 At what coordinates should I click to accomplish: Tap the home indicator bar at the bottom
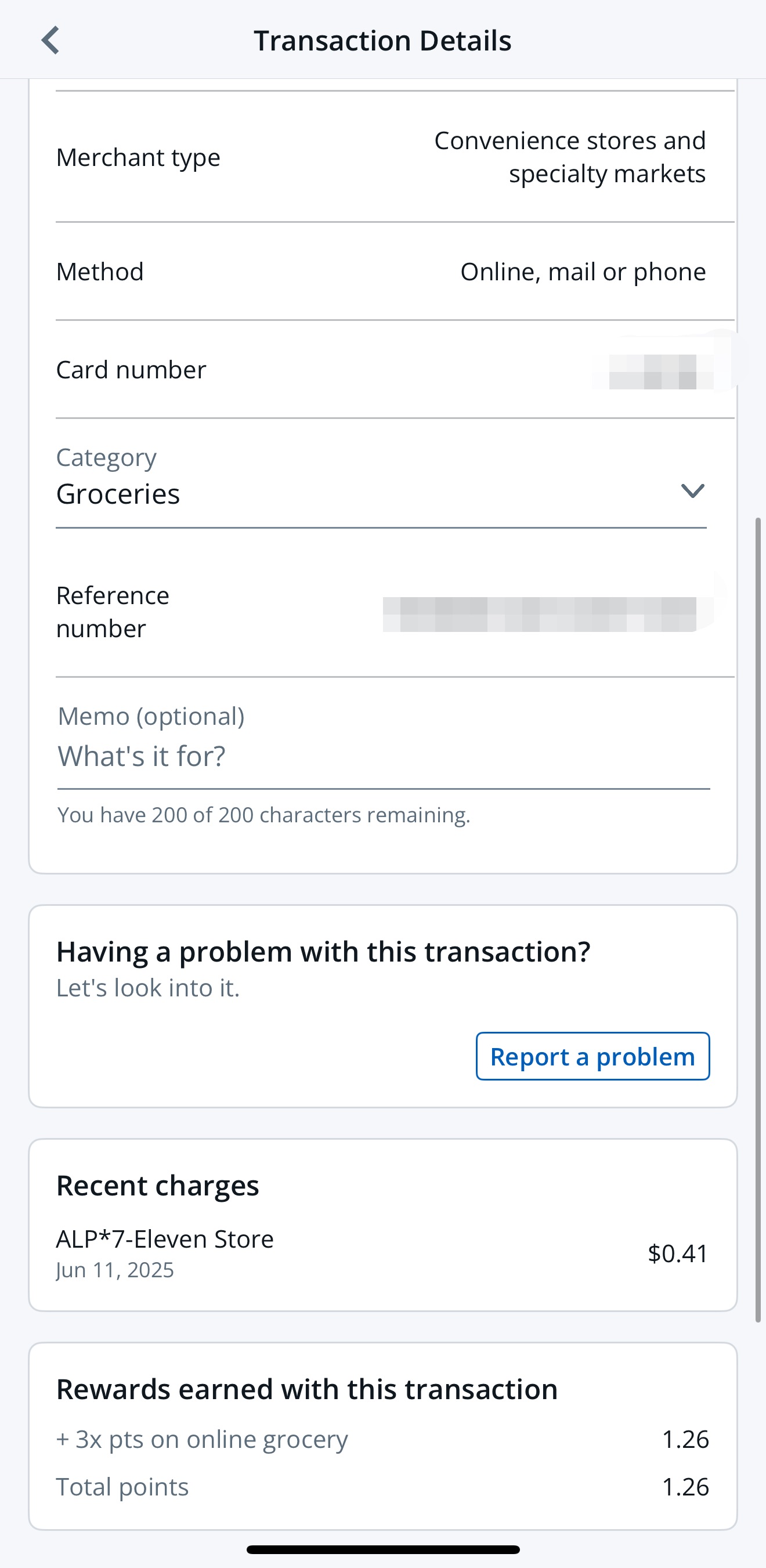[x=383, y=1549]
